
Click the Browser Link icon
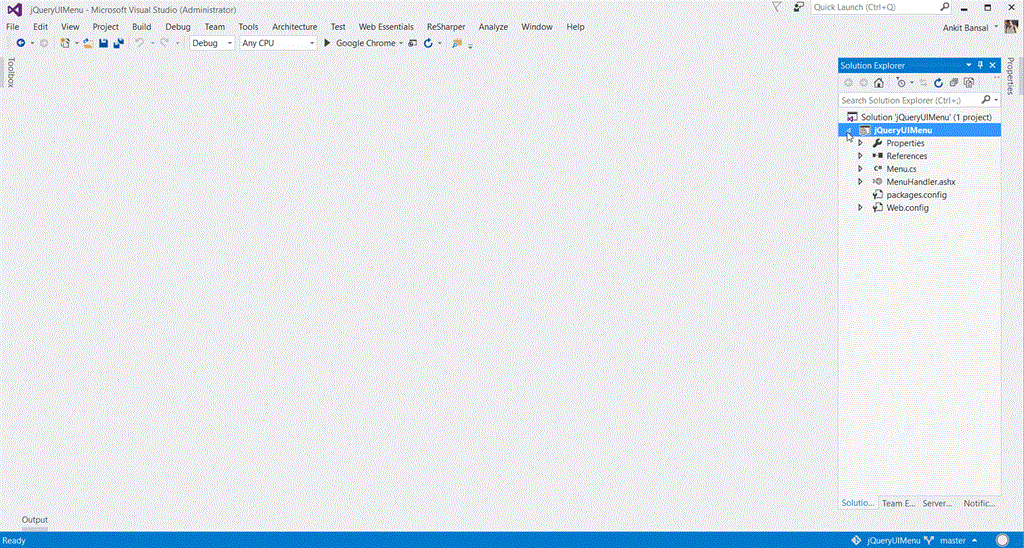tap(412, 43)
